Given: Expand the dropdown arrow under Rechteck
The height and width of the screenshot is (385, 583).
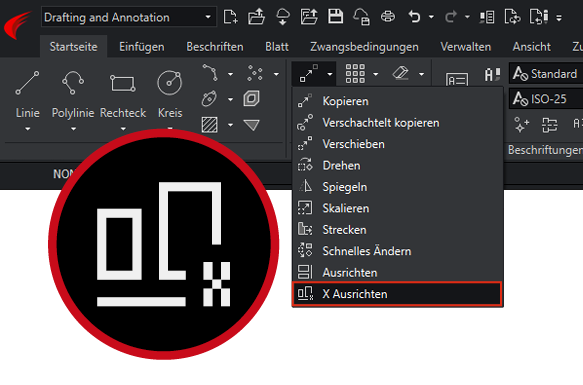Looking at the screenshot, I should [x=123, y=129].
